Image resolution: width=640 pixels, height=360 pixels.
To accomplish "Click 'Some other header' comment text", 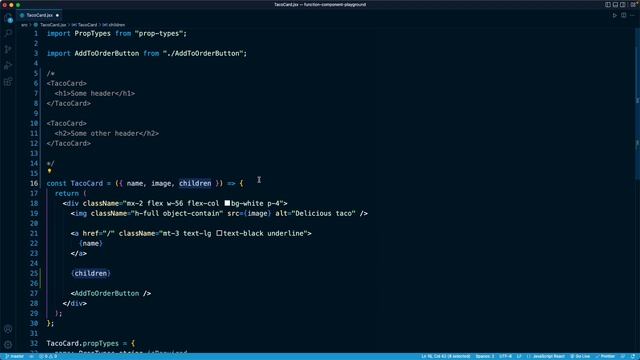I will click(x=104, y=133).
